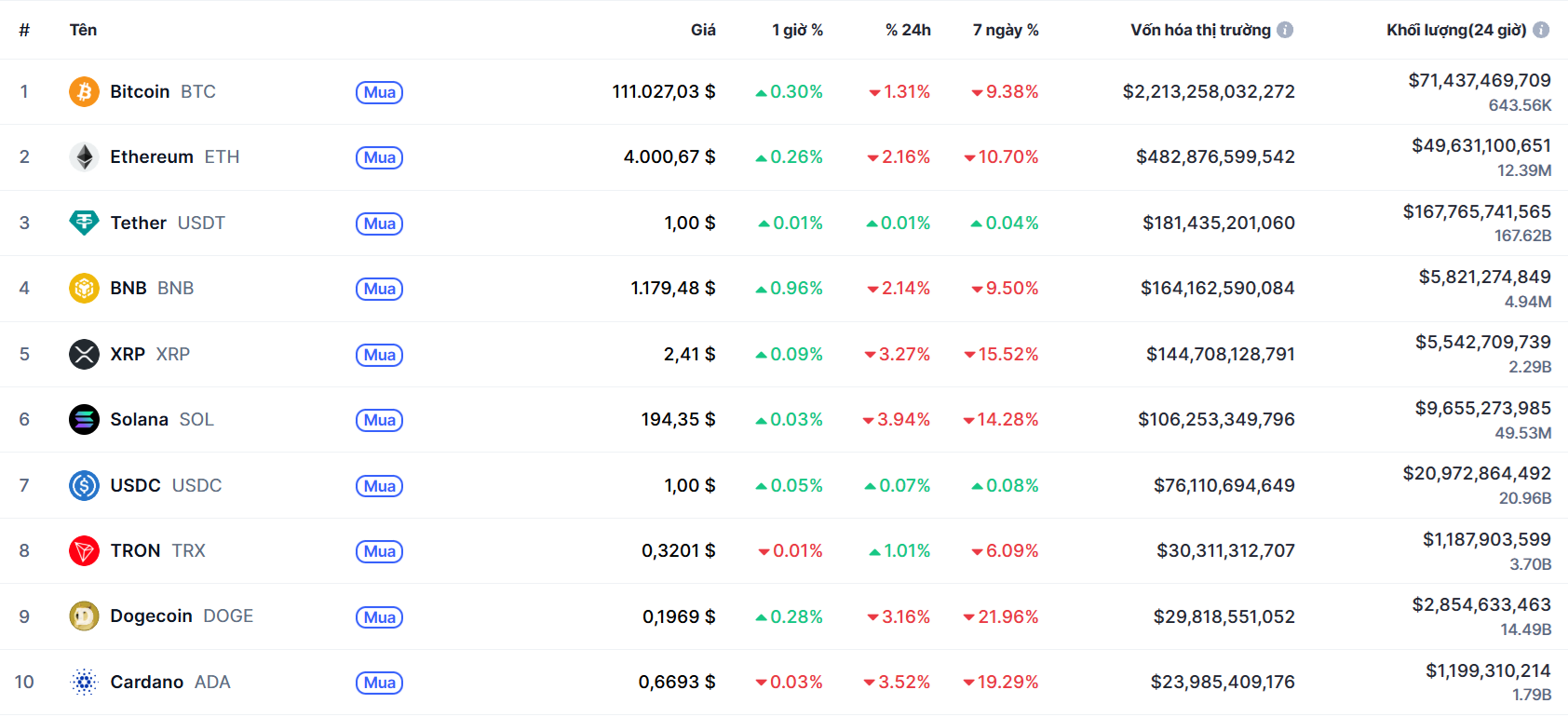Sort the table by Giá column header
Image resolution: width=1568 pixels, height=717 pixels.
coord(703,30)
